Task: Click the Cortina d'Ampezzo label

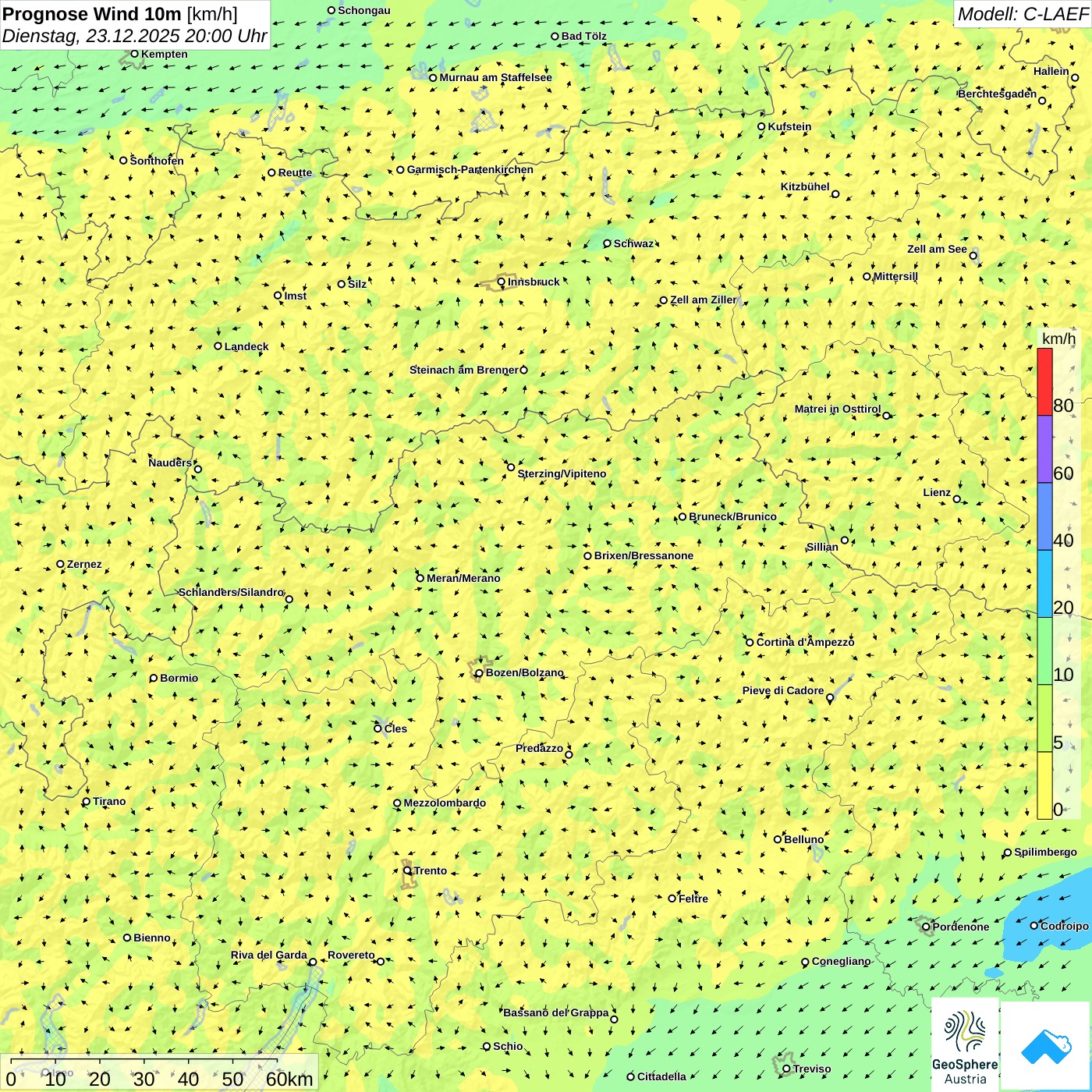Action: (805, 642)
